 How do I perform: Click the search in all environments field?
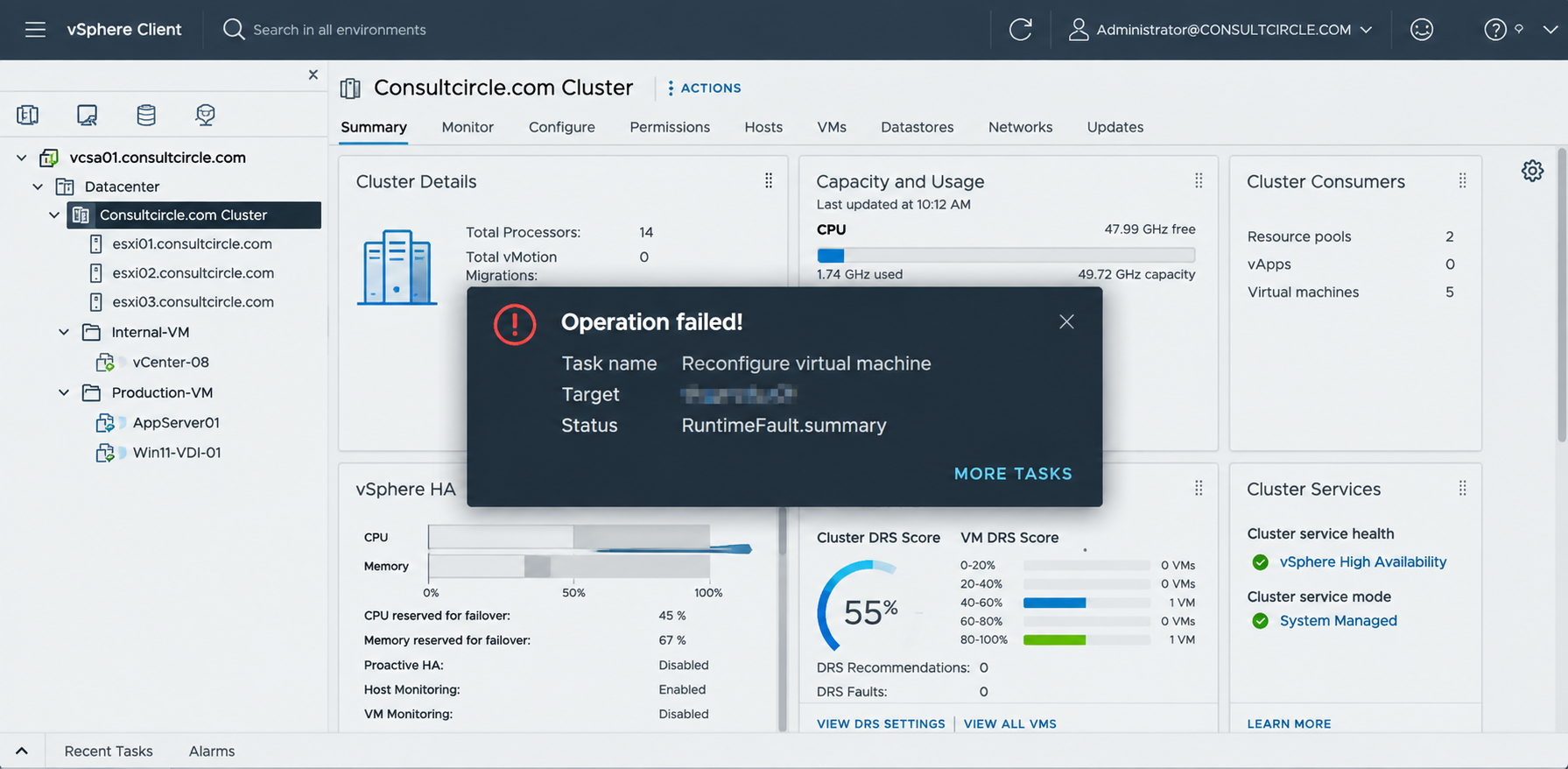point(340,30)
